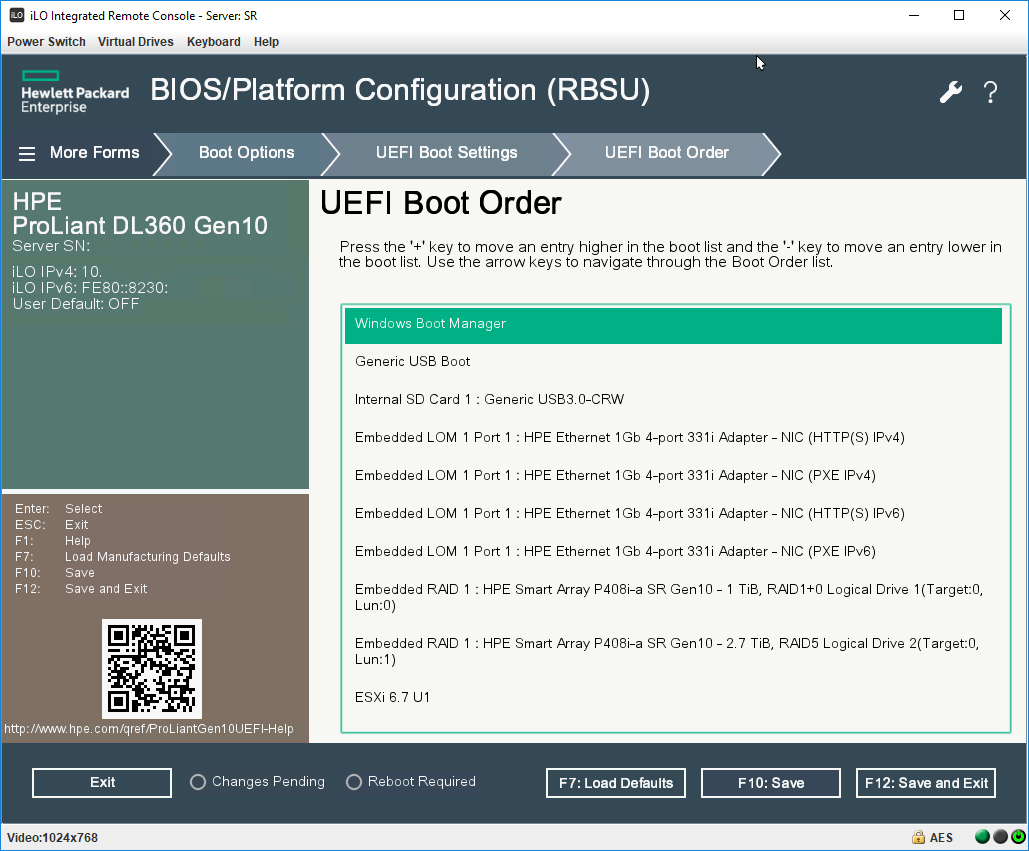
Task: Select RAID5 Logical Drive 2 entry
Action: [673, 652]
